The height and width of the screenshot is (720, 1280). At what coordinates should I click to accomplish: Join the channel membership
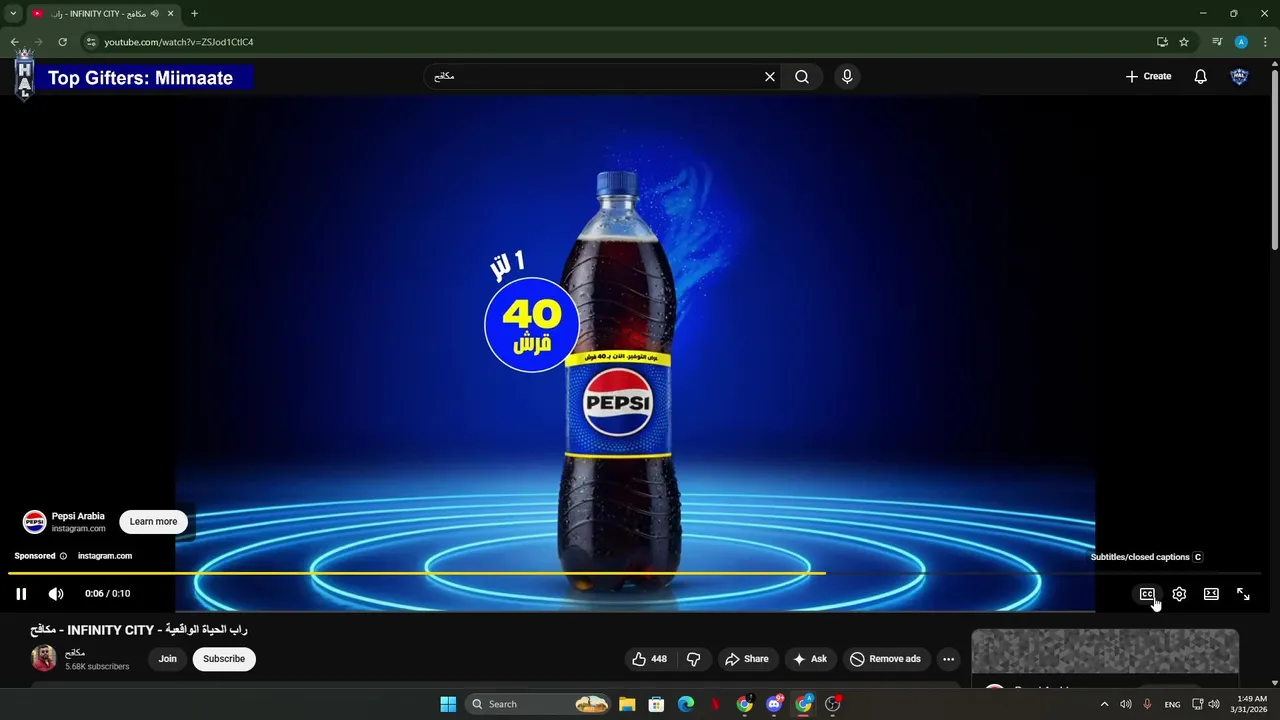[x=167, y=659]
